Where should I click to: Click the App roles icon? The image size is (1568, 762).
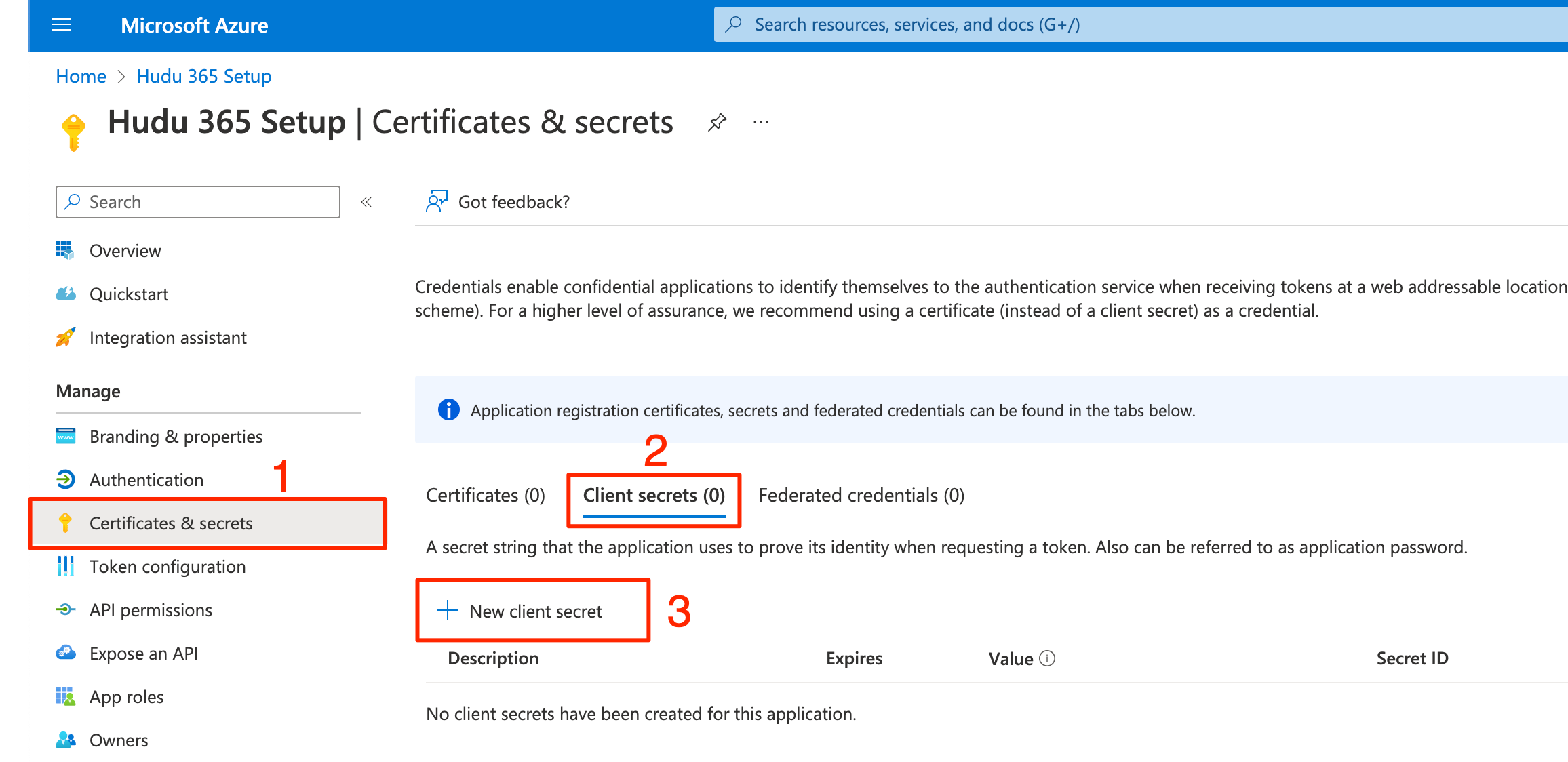pyautogui.click(x=66, y=696)
